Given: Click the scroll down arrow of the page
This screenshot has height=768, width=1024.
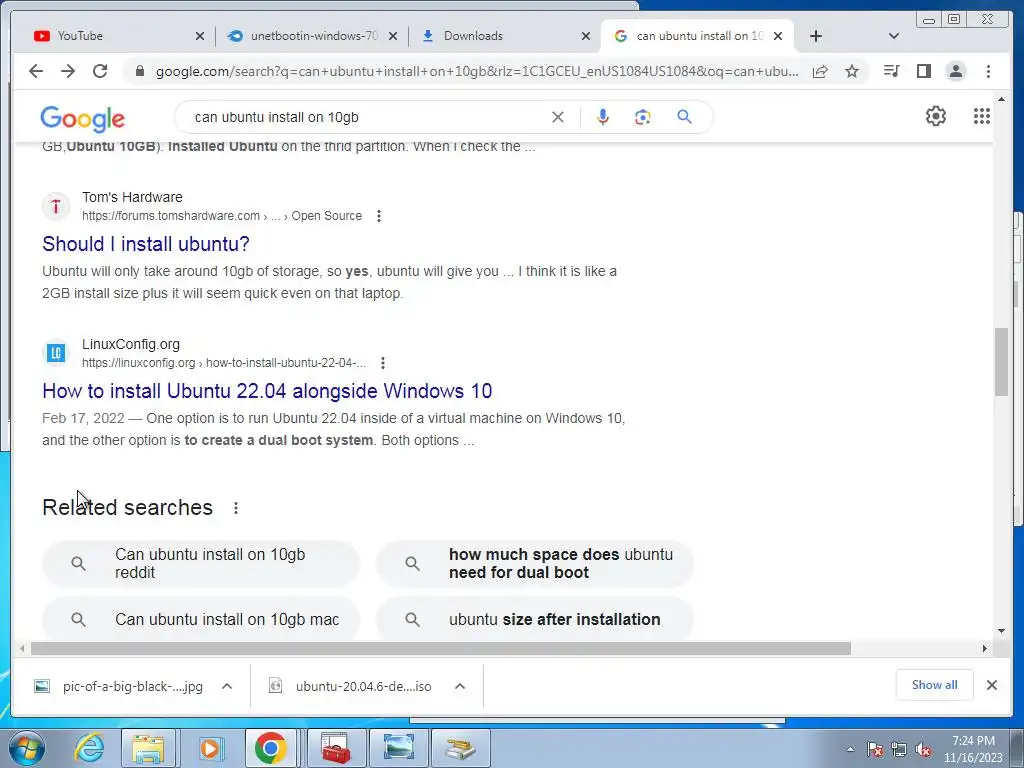Looking at the screenshot, I should 1001,631.
